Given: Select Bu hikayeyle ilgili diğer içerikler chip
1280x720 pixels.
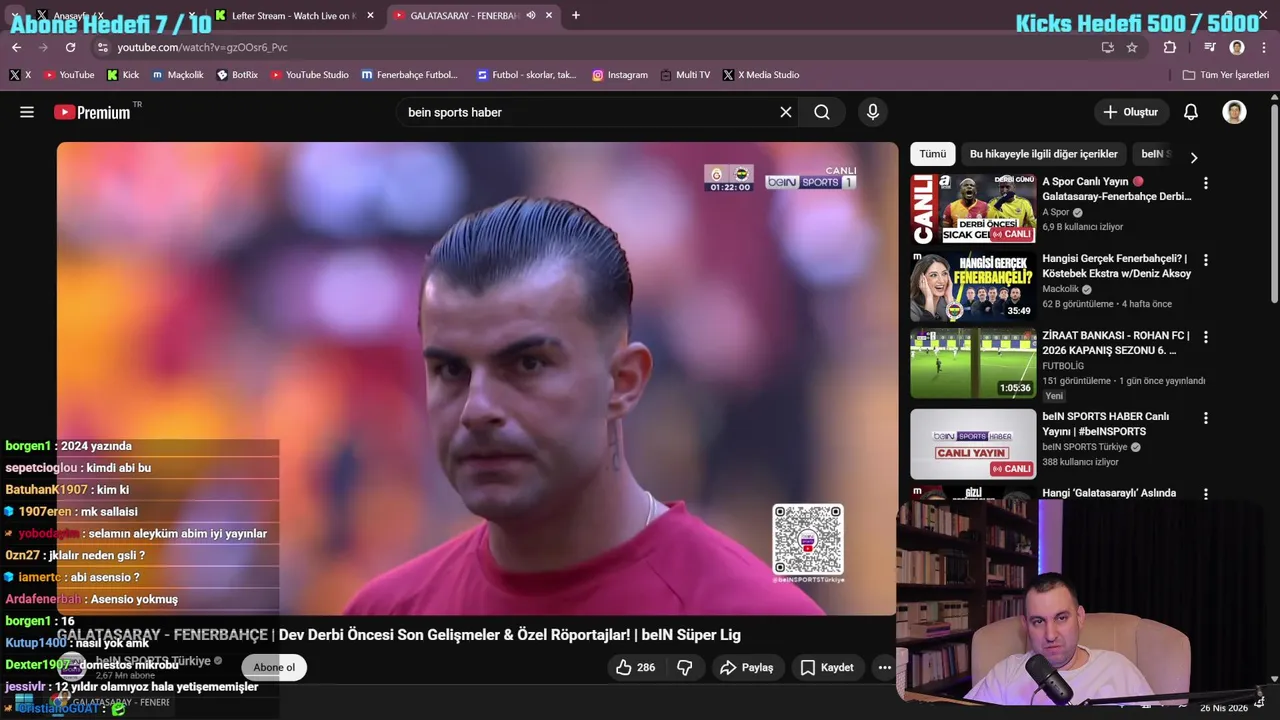Looking at the screenshot, I should coord(1044,154).
